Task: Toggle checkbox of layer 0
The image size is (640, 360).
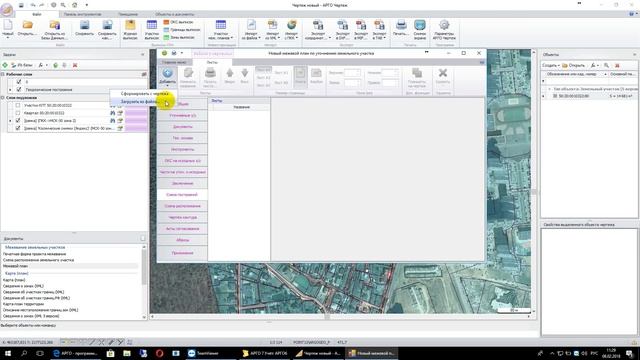Action: pos(18,82)
